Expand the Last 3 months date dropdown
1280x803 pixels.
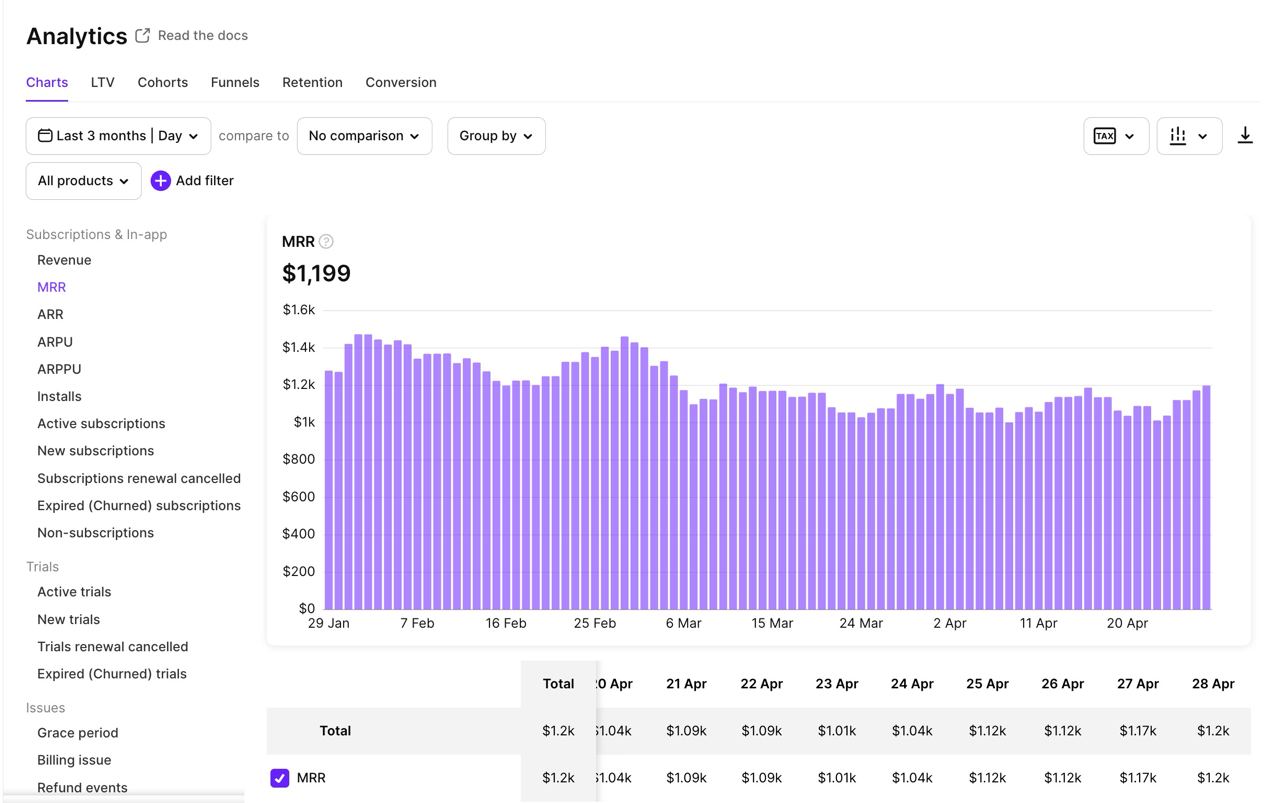click(x=118, y=136)
